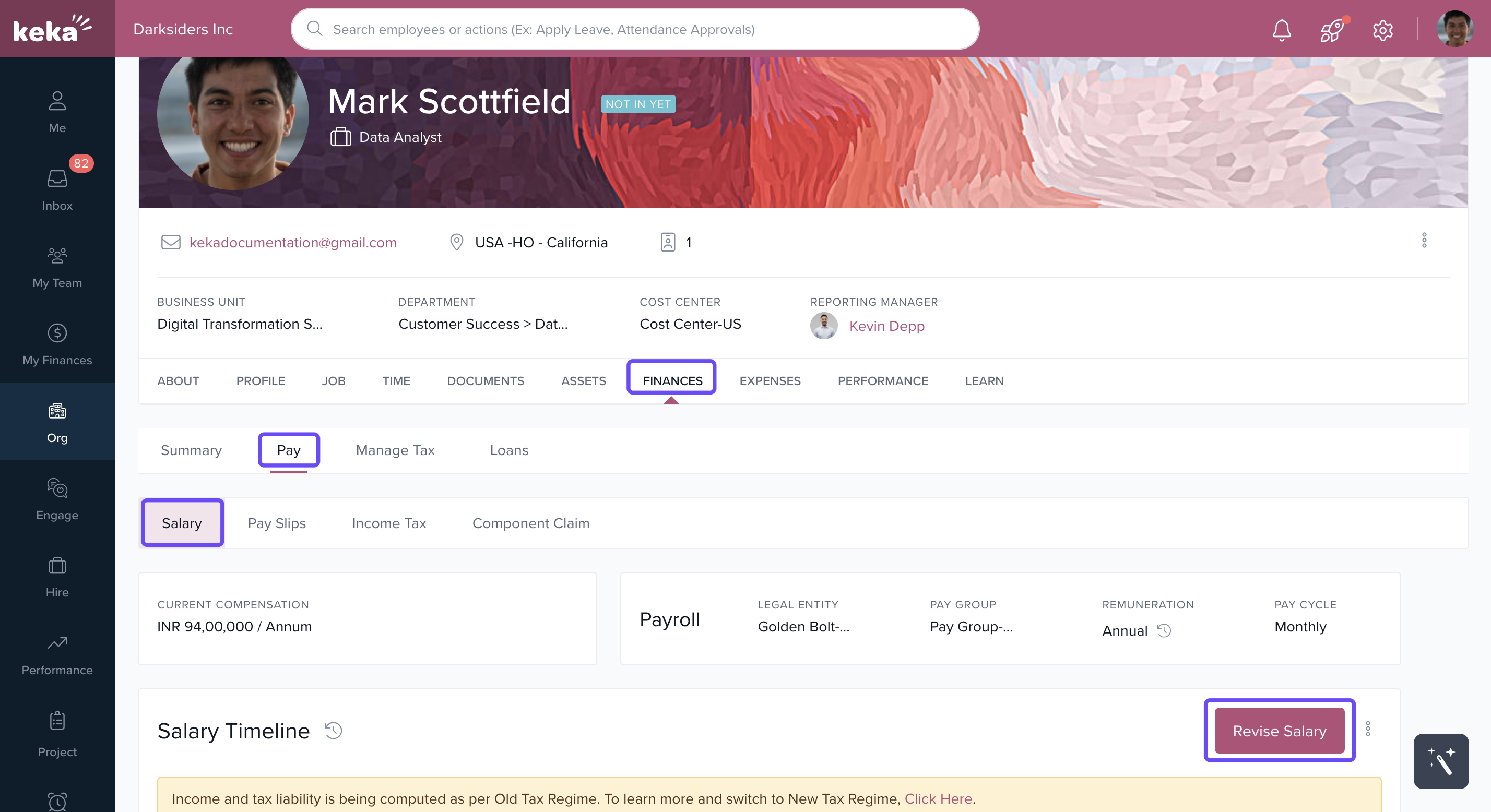Click the rocket updates icon
Viewport: 1491px width, 812px height.
pyautogui.click(x=1331, y=30)
